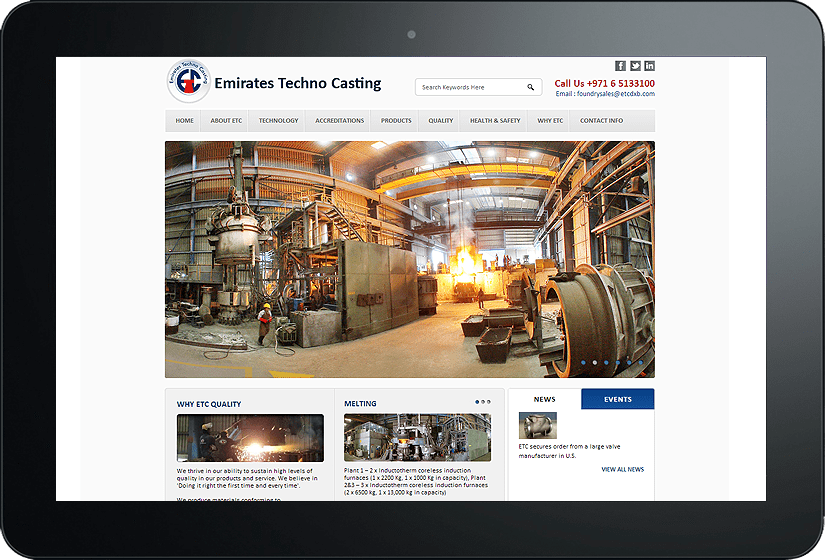Open the Contact Info page
825x560 pixels.
tap(601, 121)
